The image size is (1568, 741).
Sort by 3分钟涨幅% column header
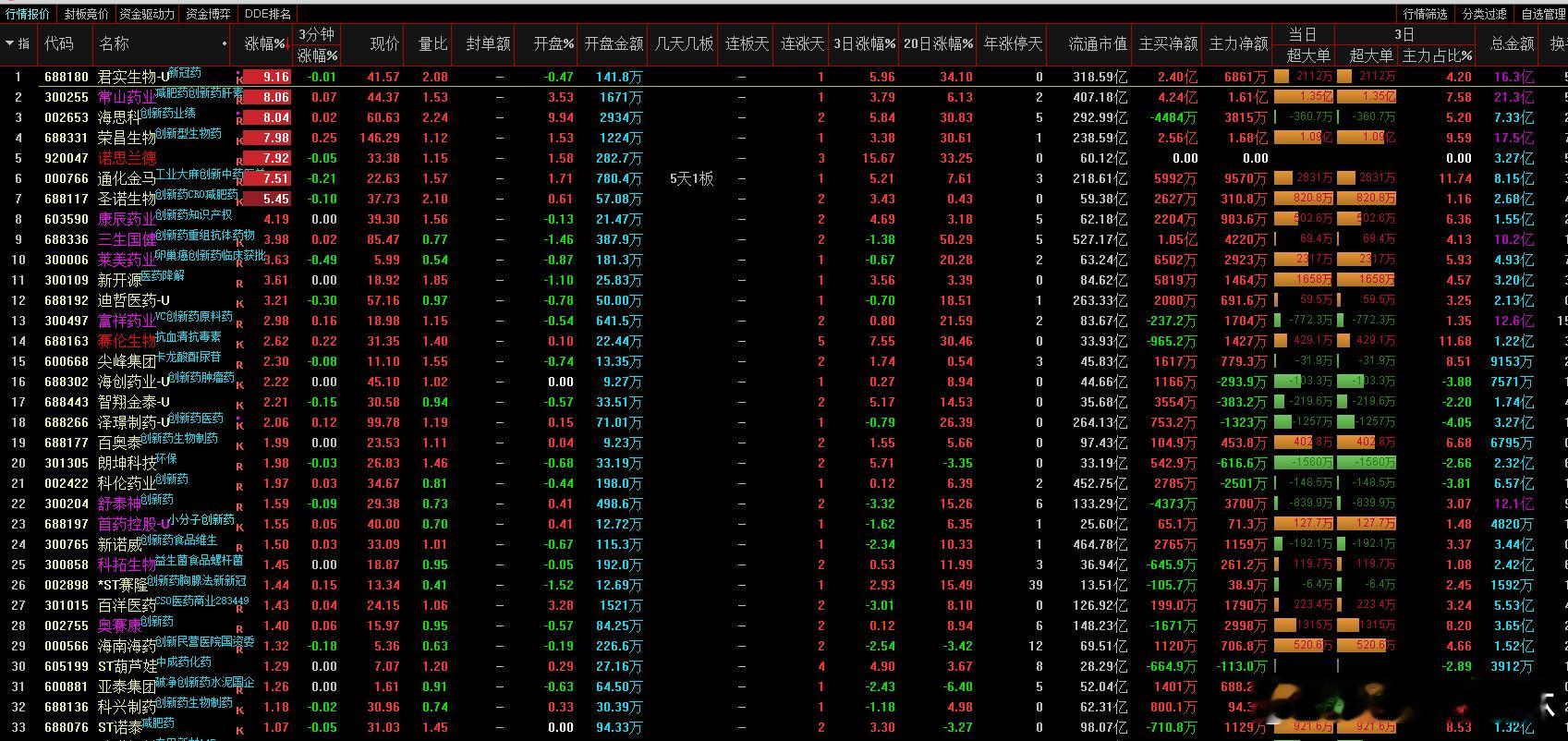(x=317, y=44)
